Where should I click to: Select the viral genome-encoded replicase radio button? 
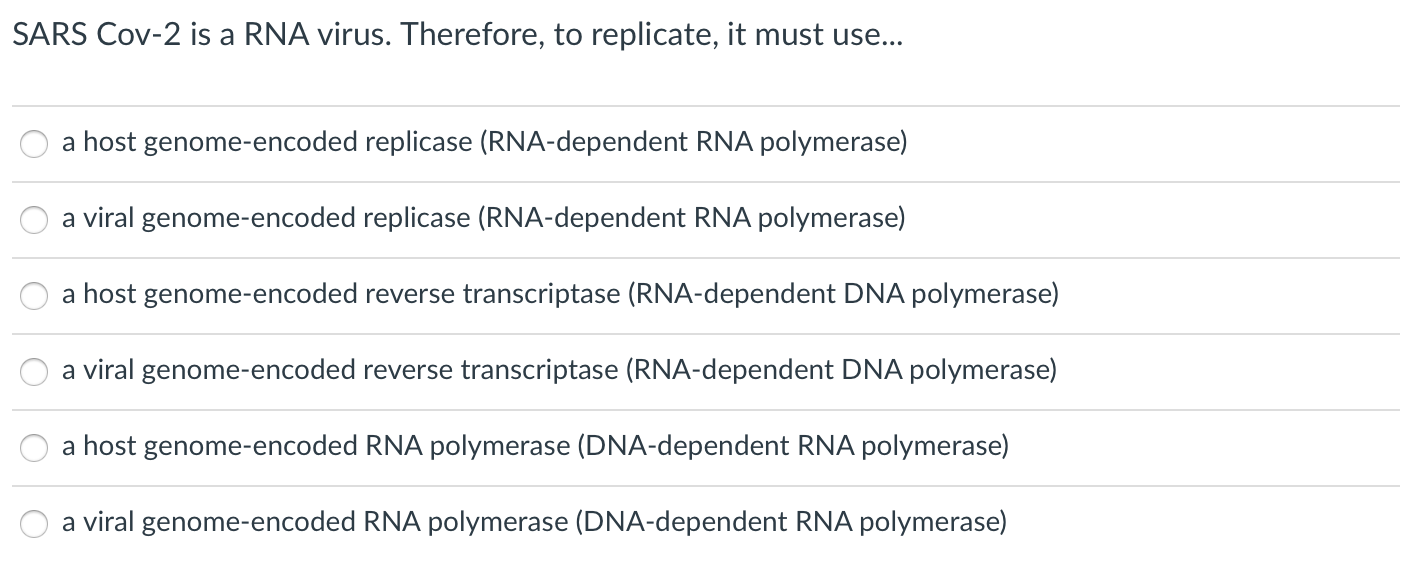pos(34,220)
